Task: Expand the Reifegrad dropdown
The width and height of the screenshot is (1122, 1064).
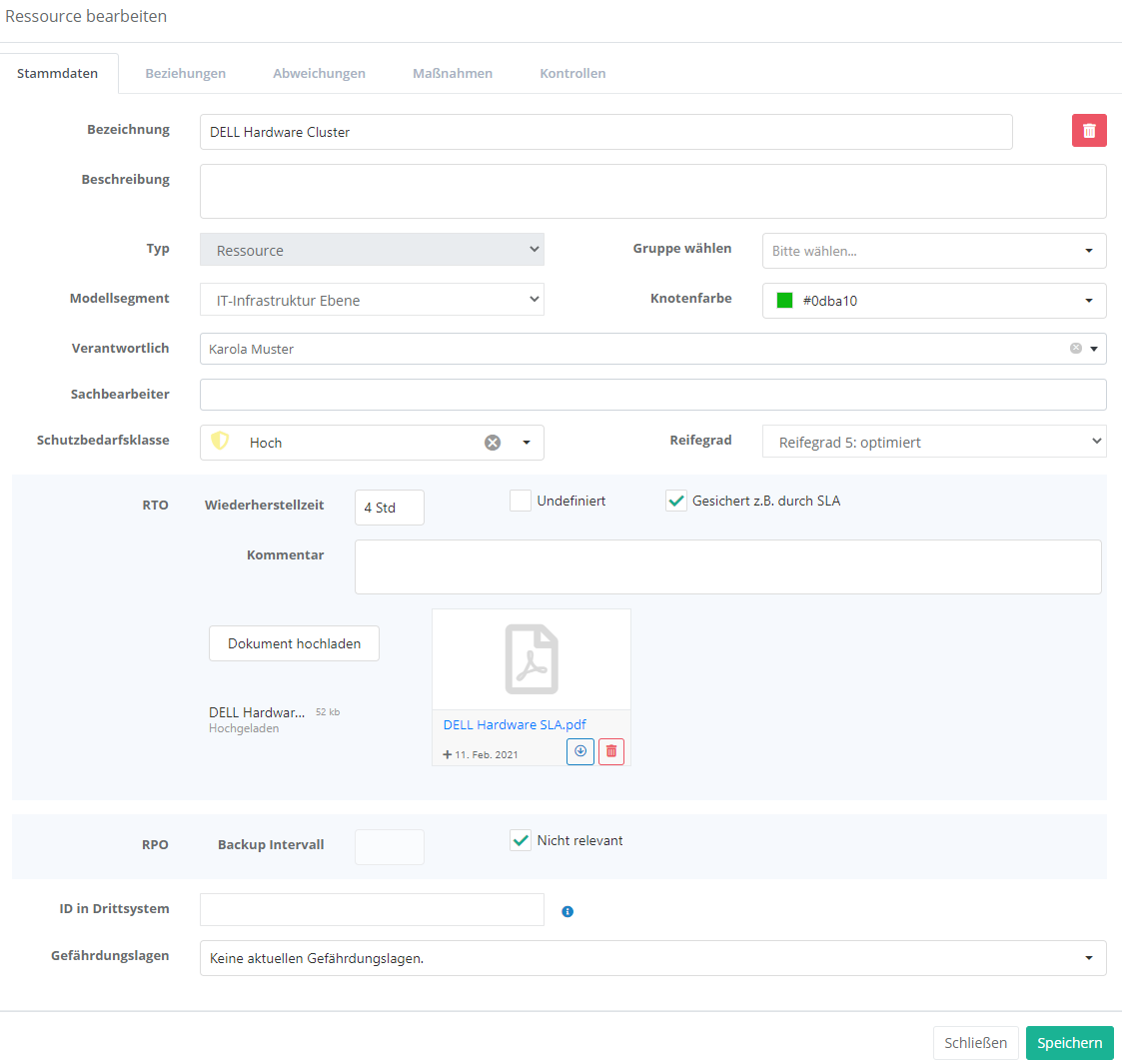Action: pos(933,442)
